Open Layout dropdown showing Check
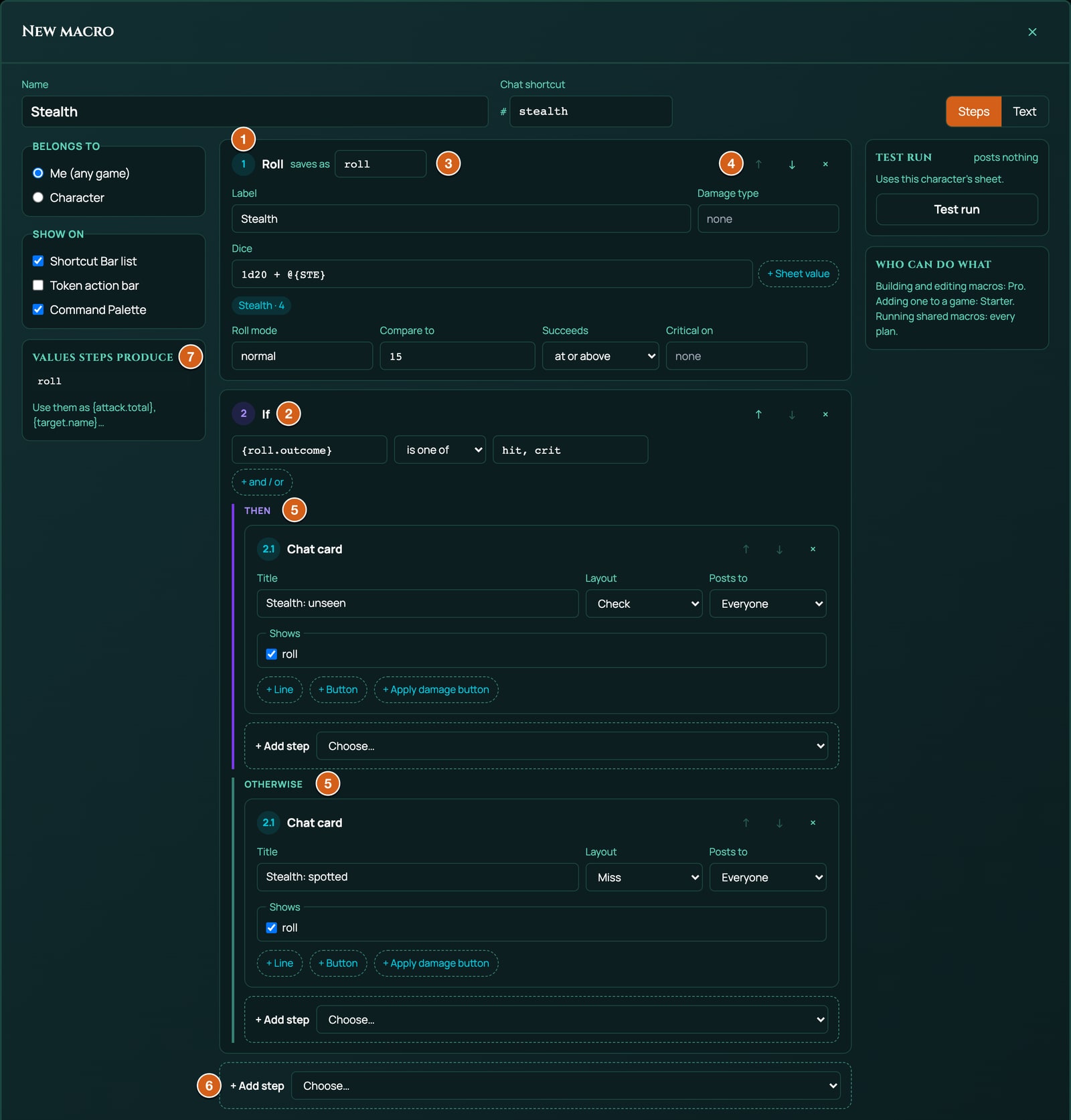 644,604
